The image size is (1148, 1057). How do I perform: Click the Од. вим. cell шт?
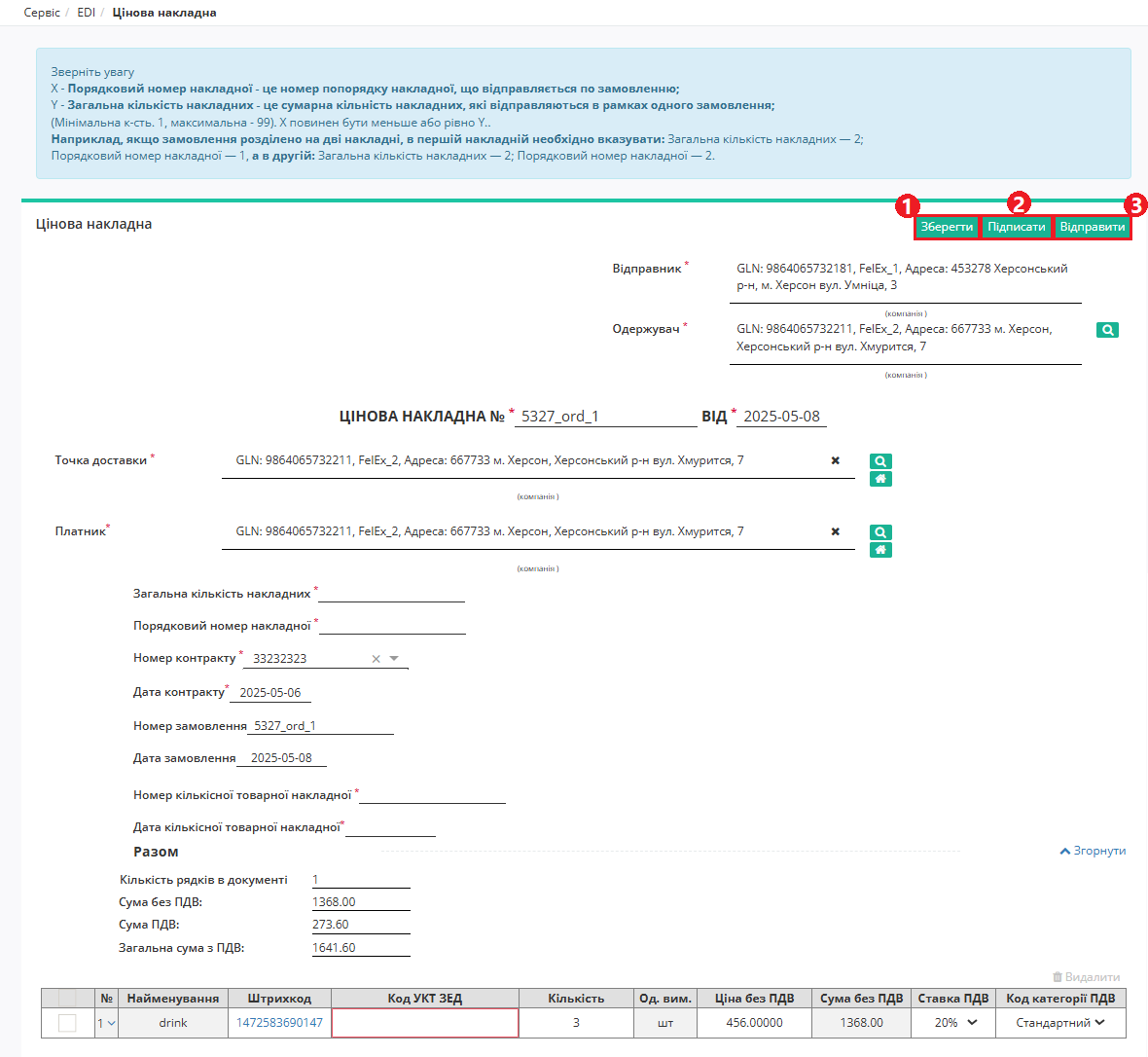(x=665, y=1023)
